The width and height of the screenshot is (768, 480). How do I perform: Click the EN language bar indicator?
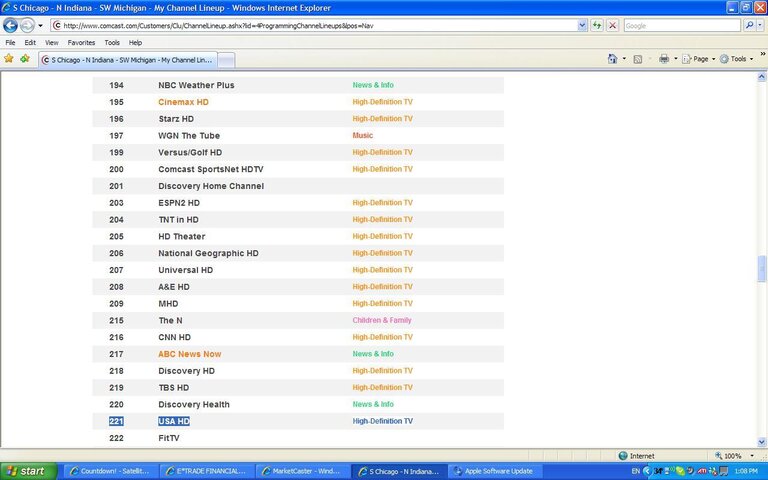(x=635, y=471)
